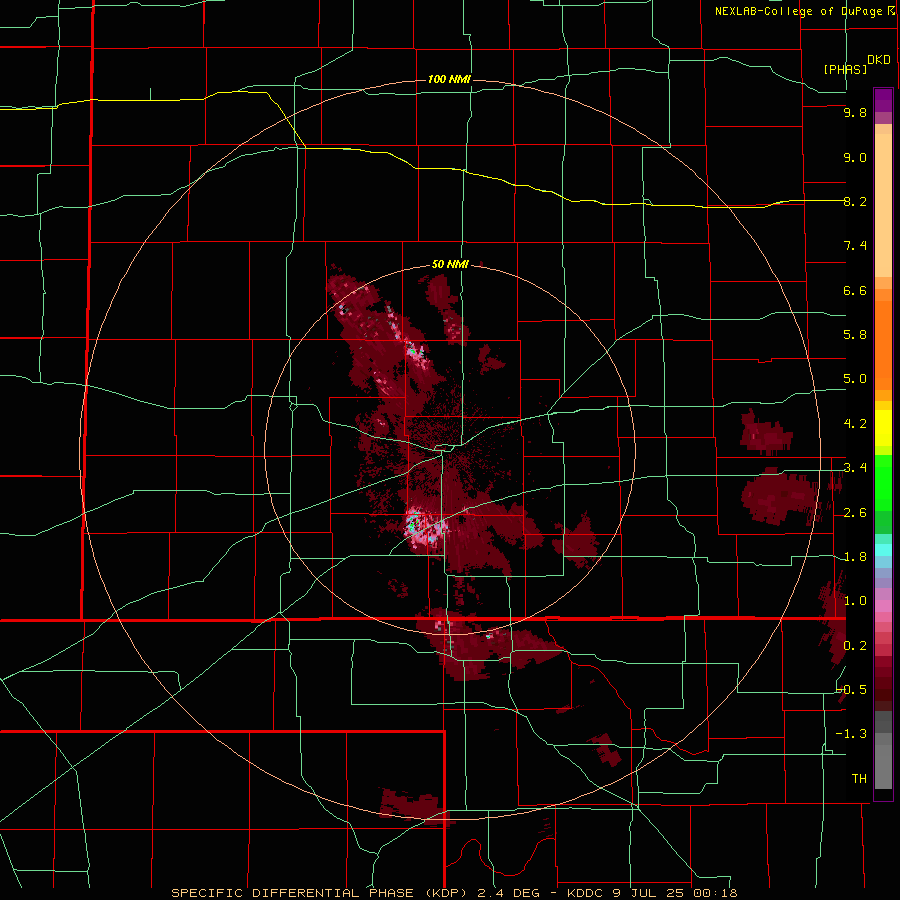900x900 pixels.
Task: Click the DKD [PHAS] legend title
Action: (856, 64)
